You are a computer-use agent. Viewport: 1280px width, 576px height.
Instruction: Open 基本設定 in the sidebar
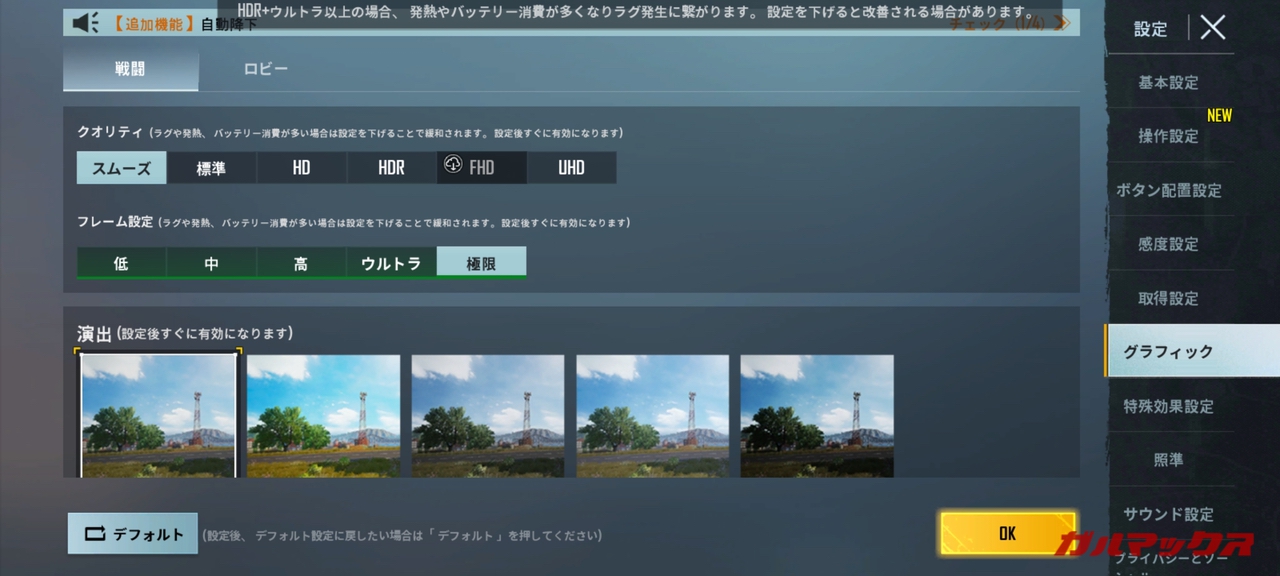1168,82
